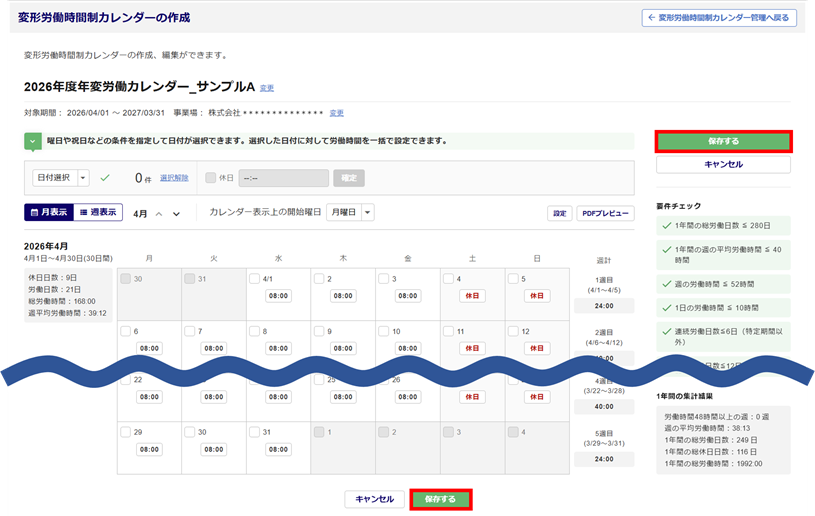Click the 08:00 time box on day 2
This screenshot has width=815, height=516.
(343, 296)
